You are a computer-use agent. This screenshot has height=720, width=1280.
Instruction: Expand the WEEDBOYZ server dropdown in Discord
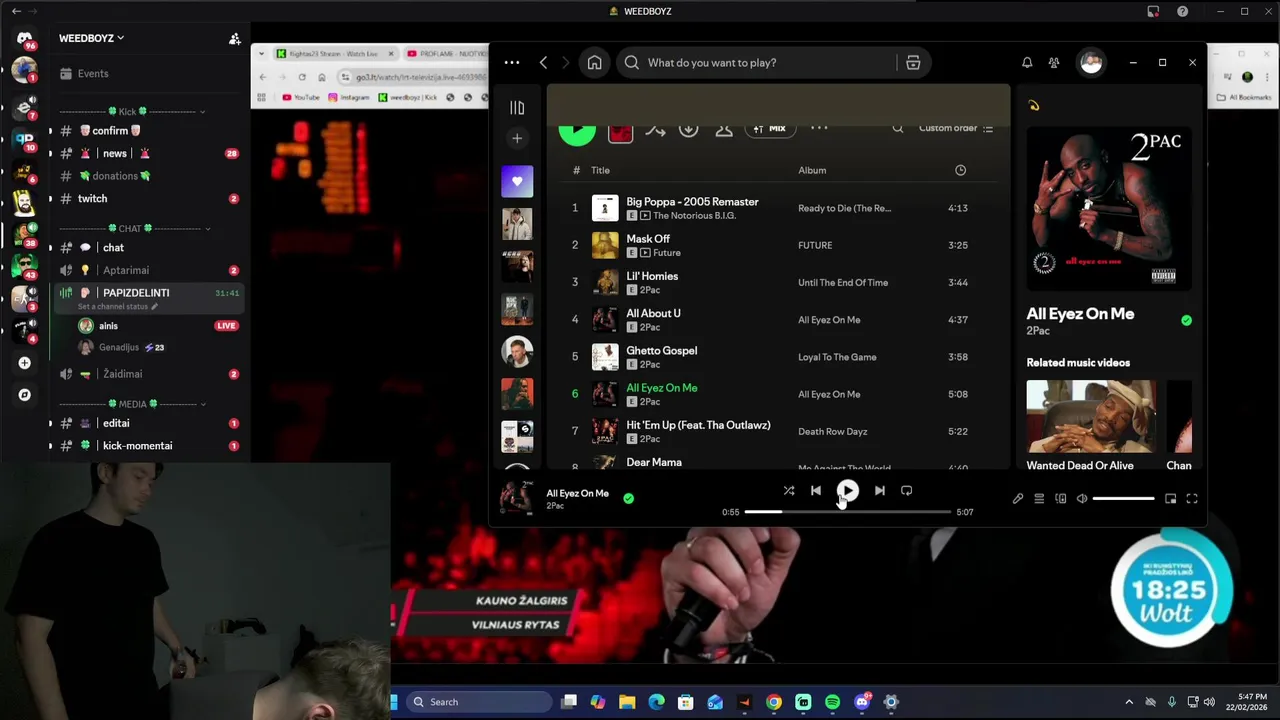(x=92, y=38)
